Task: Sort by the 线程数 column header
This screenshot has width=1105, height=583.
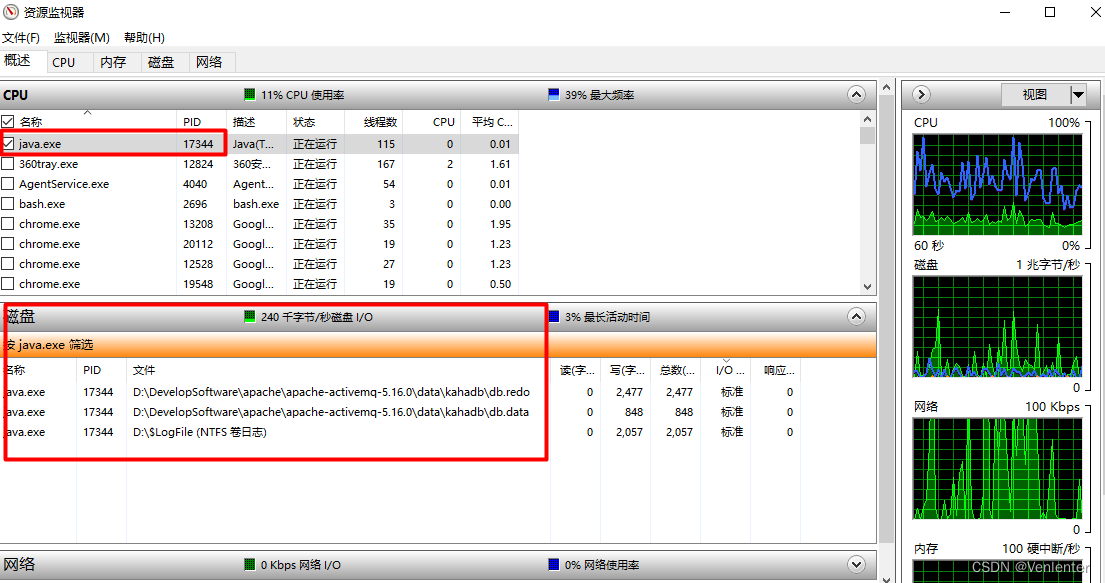Action: pyautogui.click(x=379, y=121)
